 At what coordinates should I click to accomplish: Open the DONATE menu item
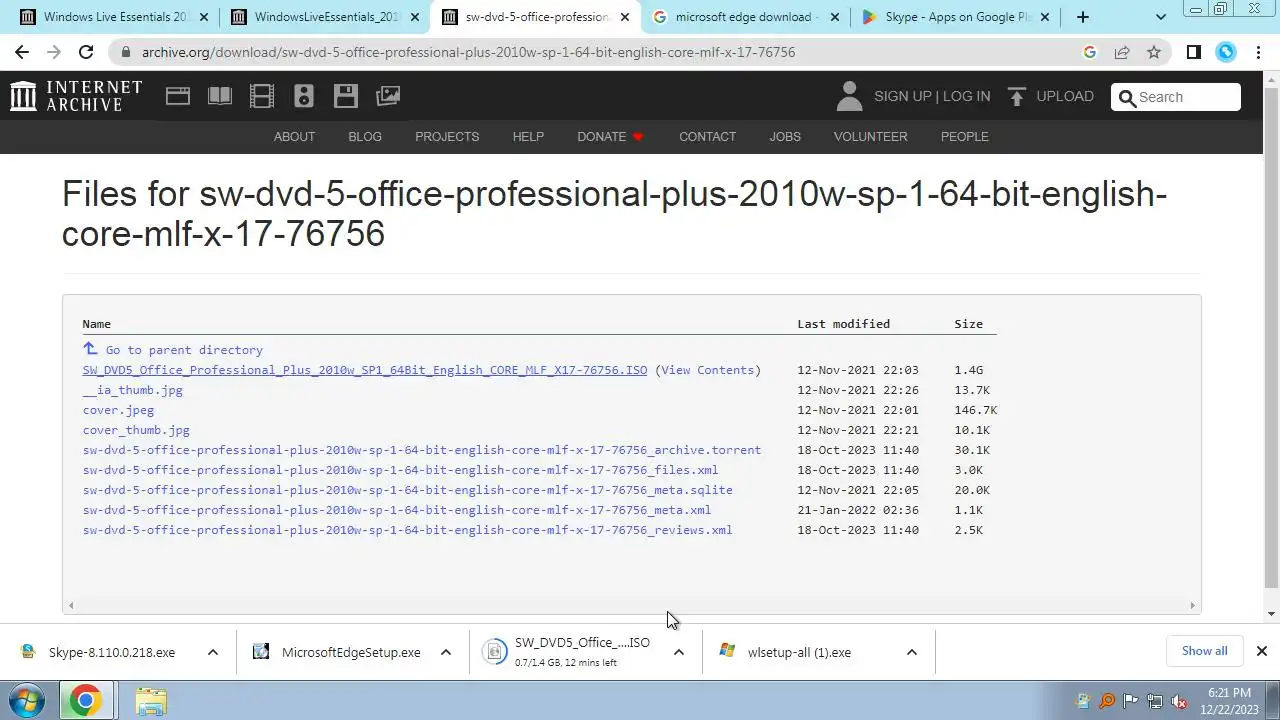[610, 137]
